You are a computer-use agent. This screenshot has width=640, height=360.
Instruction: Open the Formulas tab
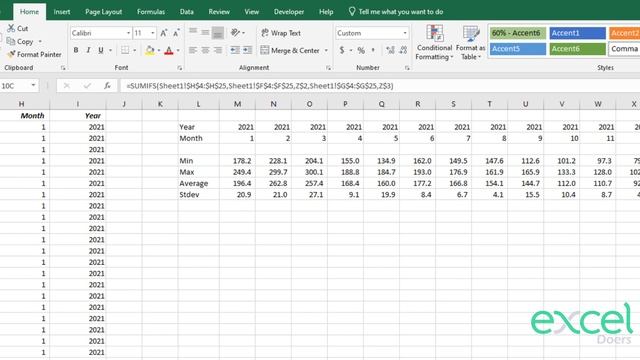click(x=151, y=12)
